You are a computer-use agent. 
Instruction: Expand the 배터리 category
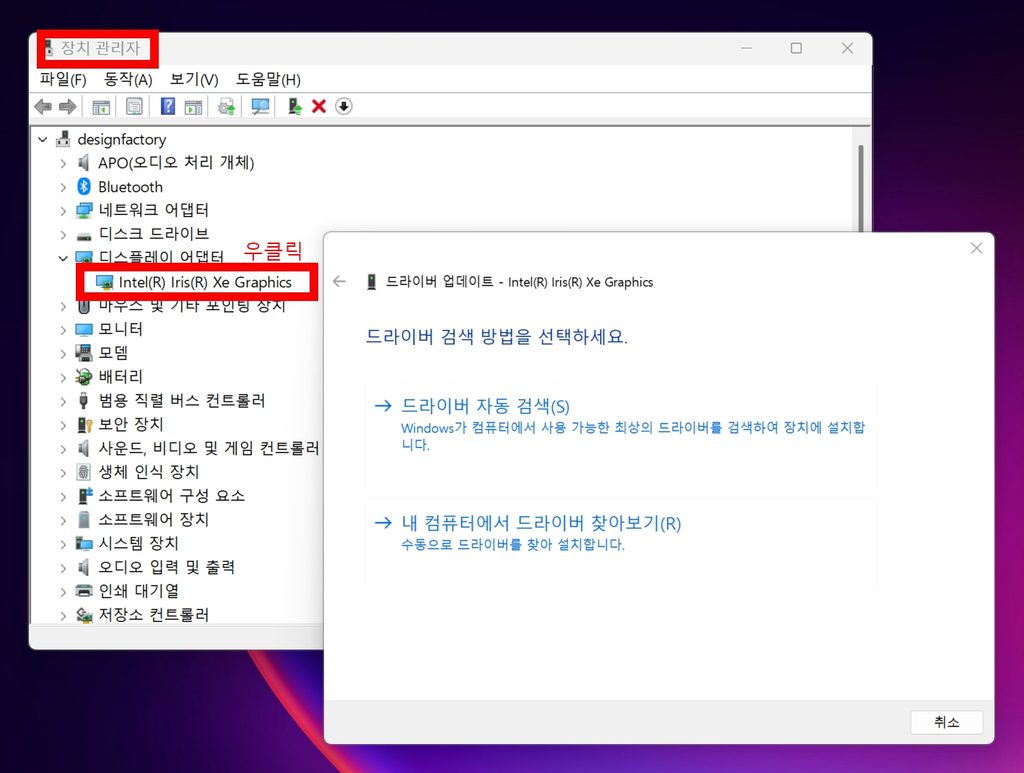[x=63, y=377]
